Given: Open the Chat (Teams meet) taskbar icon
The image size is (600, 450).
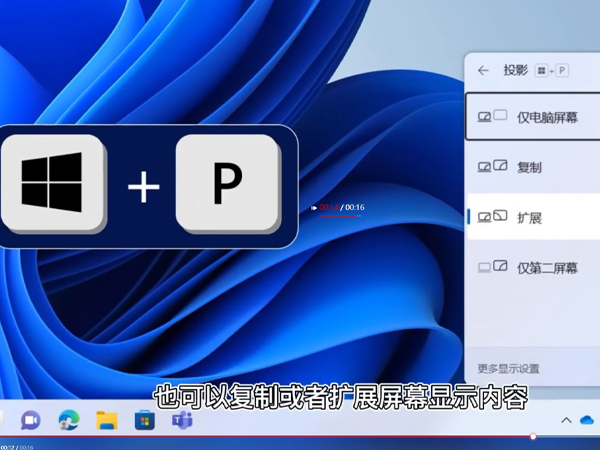Looking at the screenshot, I should [x=31, y=421].
